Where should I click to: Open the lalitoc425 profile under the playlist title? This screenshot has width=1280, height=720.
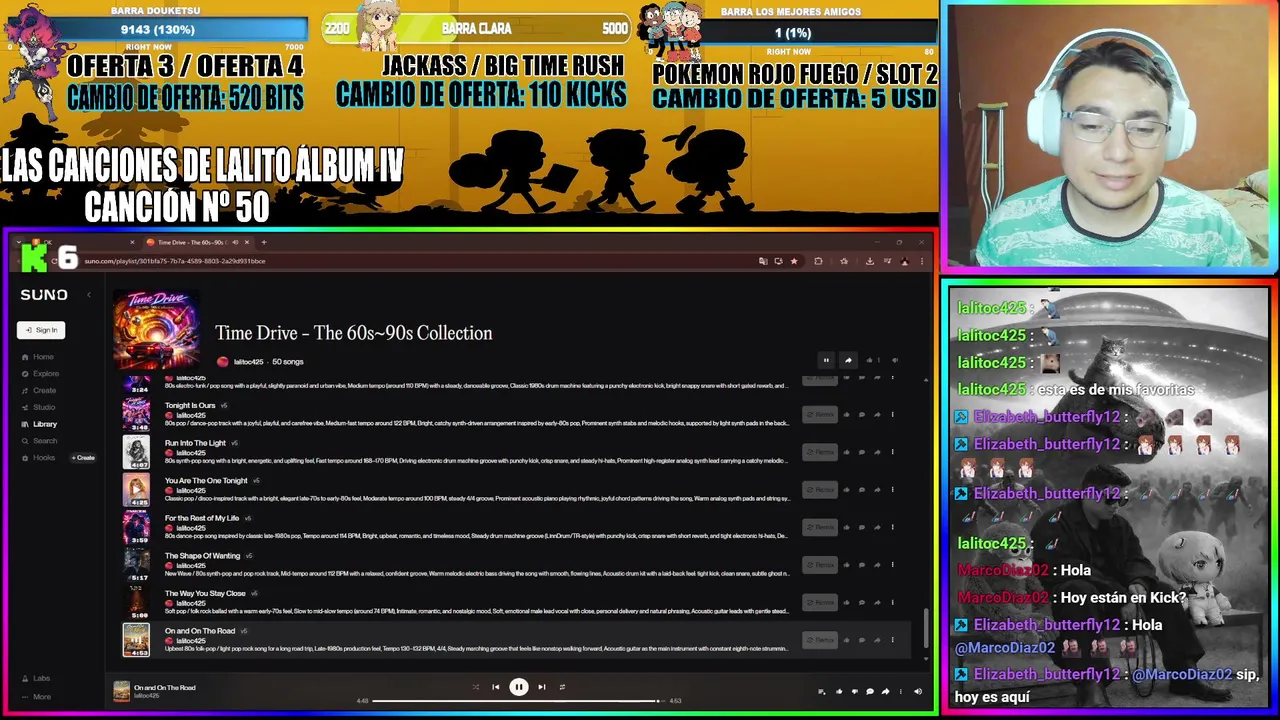point(248,362)
